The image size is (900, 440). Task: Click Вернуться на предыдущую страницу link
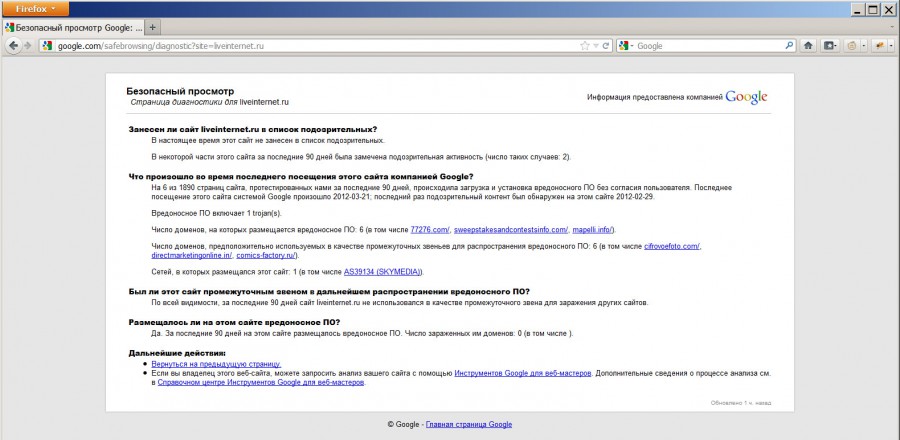coord(216,364)
